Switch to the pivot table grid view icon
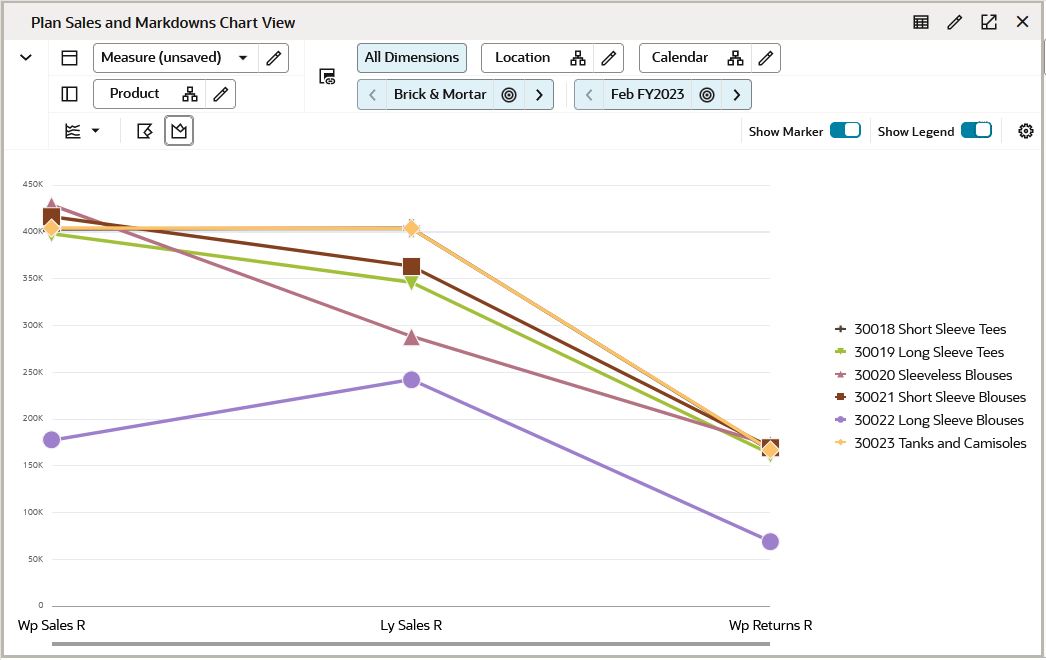Screen dimensions: 1046x660 coord(921,22)
